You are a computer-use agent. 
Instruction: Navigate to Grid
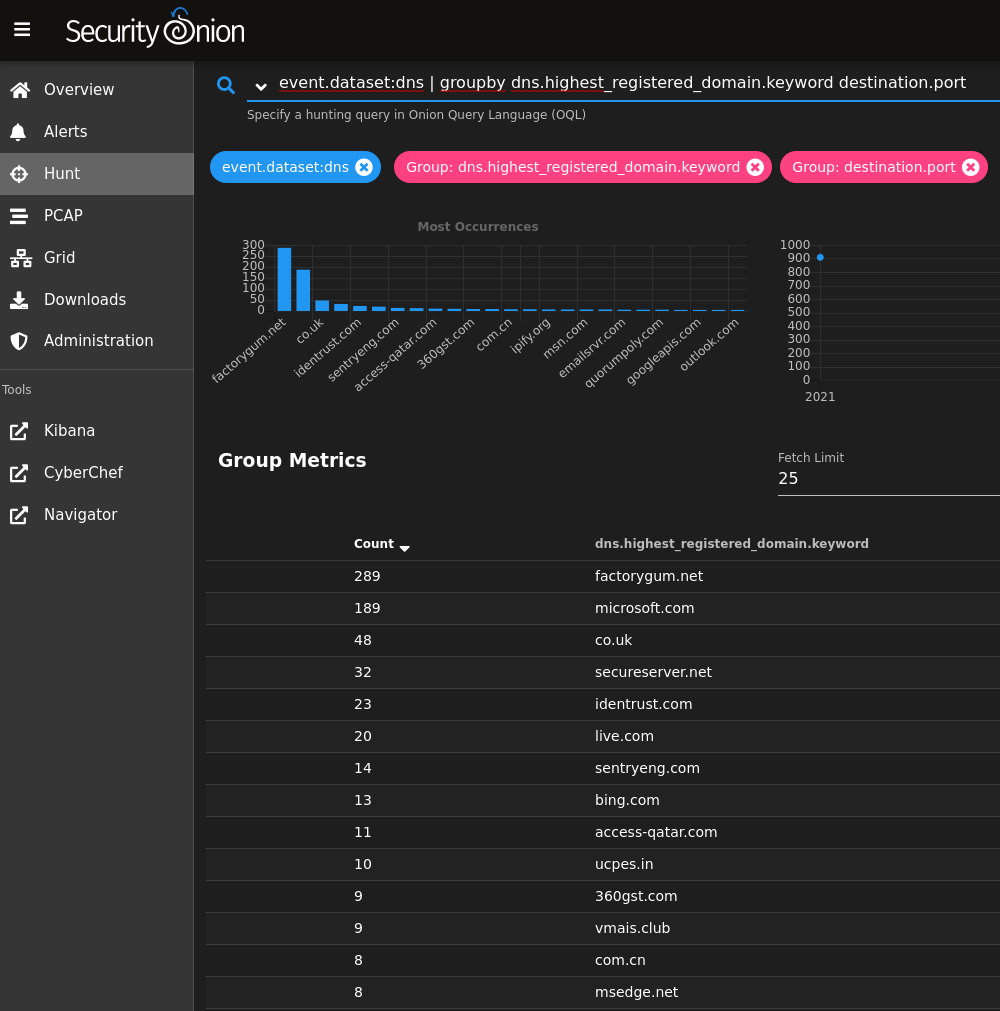(x=97, y=257)
